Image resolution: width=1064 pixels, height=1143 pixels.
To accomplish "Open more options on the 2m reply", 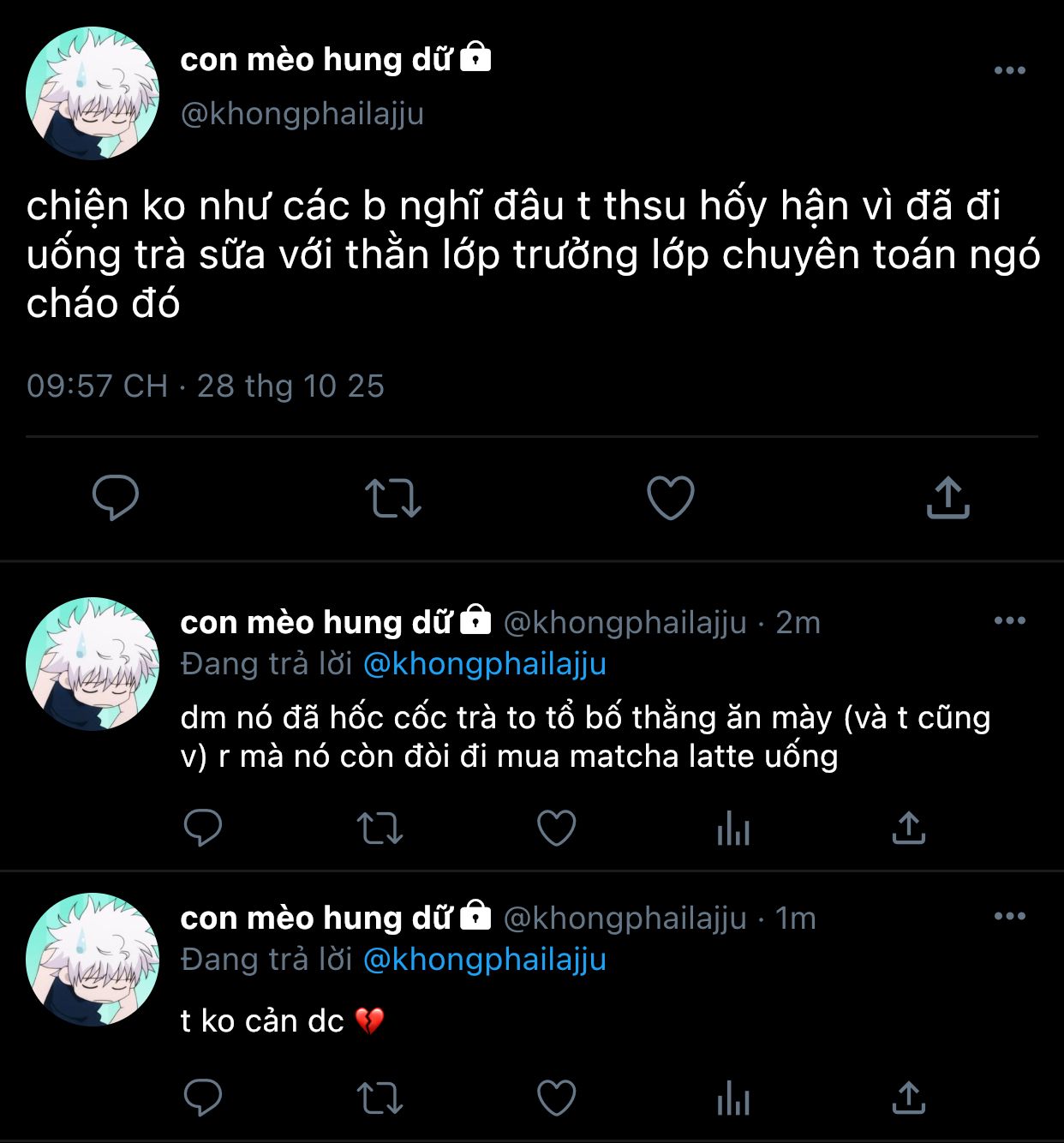I will click(1010, 620).
